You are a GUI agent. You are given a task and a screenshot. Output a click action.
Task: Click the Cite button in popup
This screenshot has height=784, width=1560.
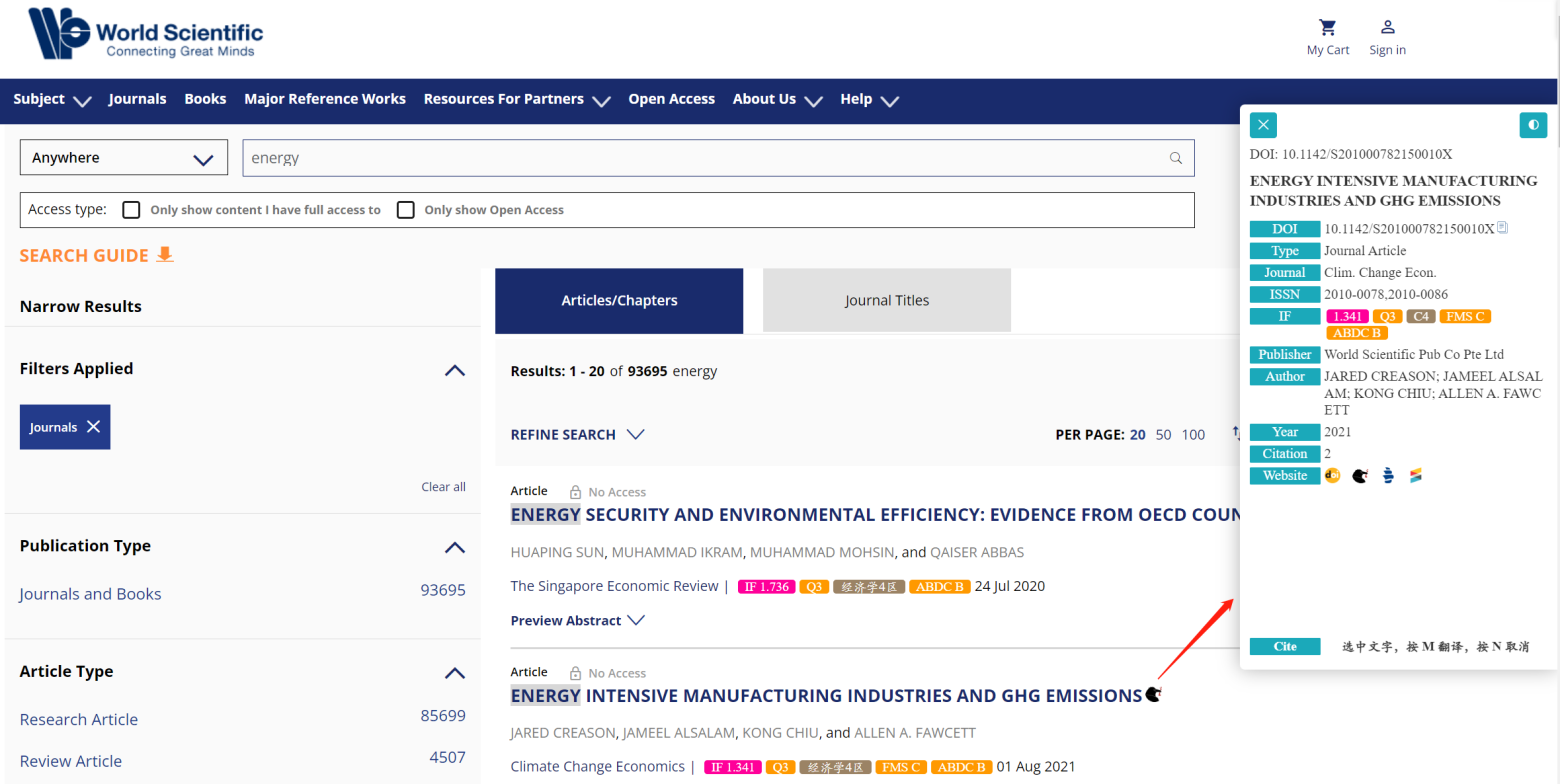click(x=1285, y=647)
